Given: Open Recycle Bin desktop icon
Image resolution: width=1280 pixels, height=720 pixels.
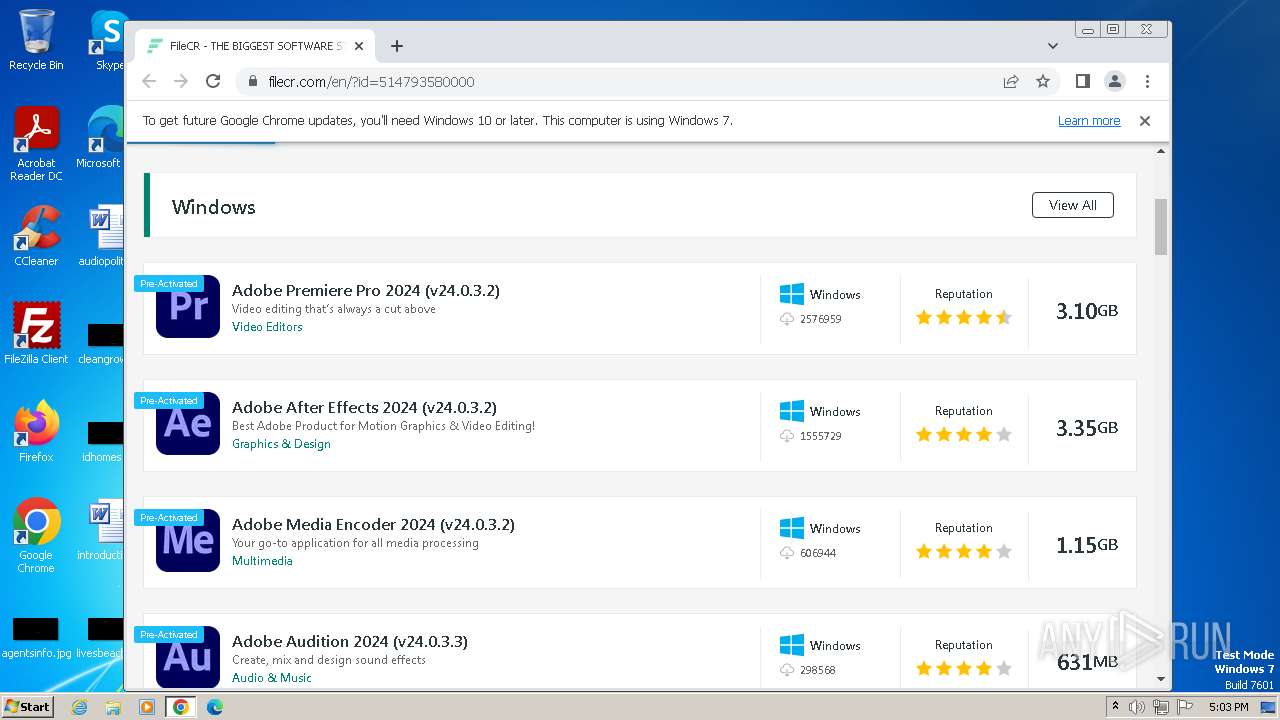Looking at the screenshot, I should pos(36,40).
